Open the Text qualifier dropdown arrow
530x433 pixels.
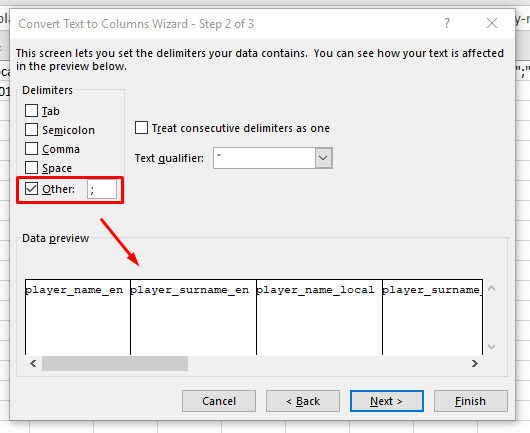[x=323, y=158]
